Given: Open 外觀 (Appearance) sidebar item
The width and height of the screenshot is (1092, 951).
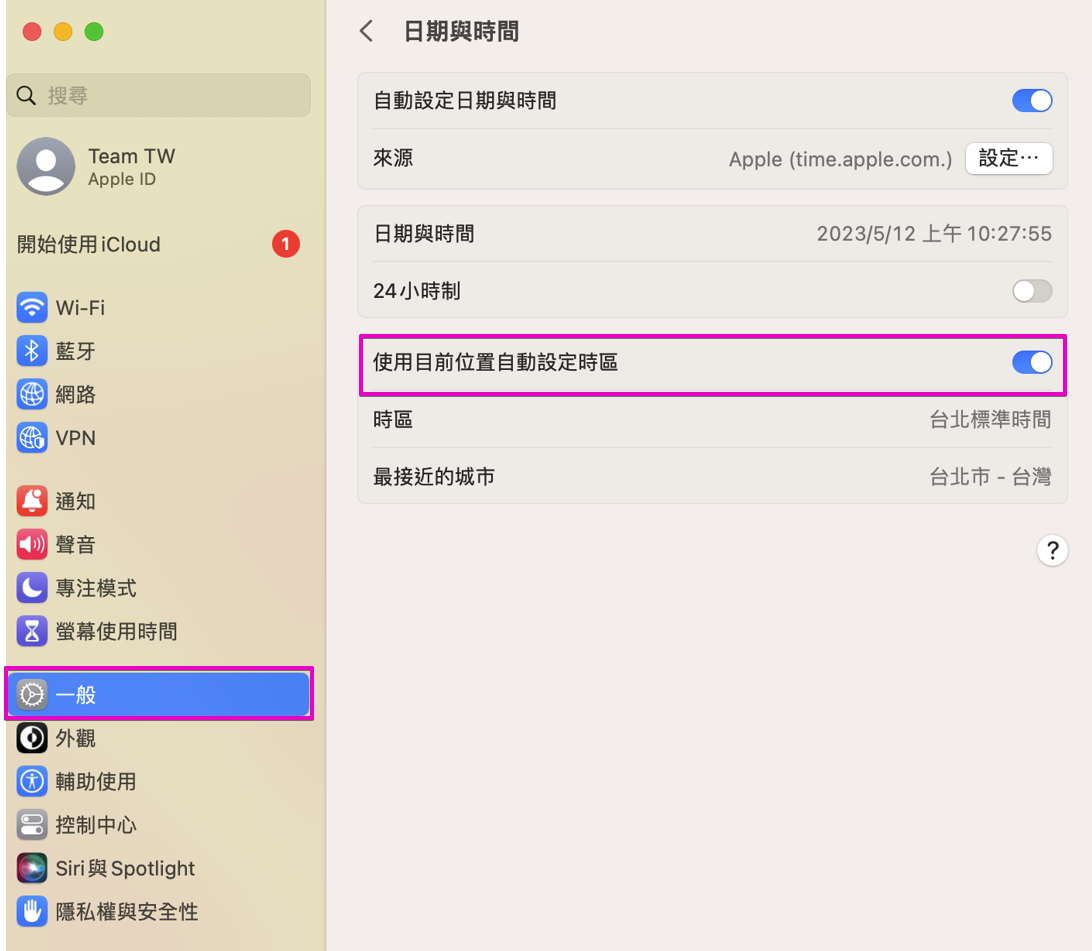Looking at the screenshot, I should [x=76, y=738].
